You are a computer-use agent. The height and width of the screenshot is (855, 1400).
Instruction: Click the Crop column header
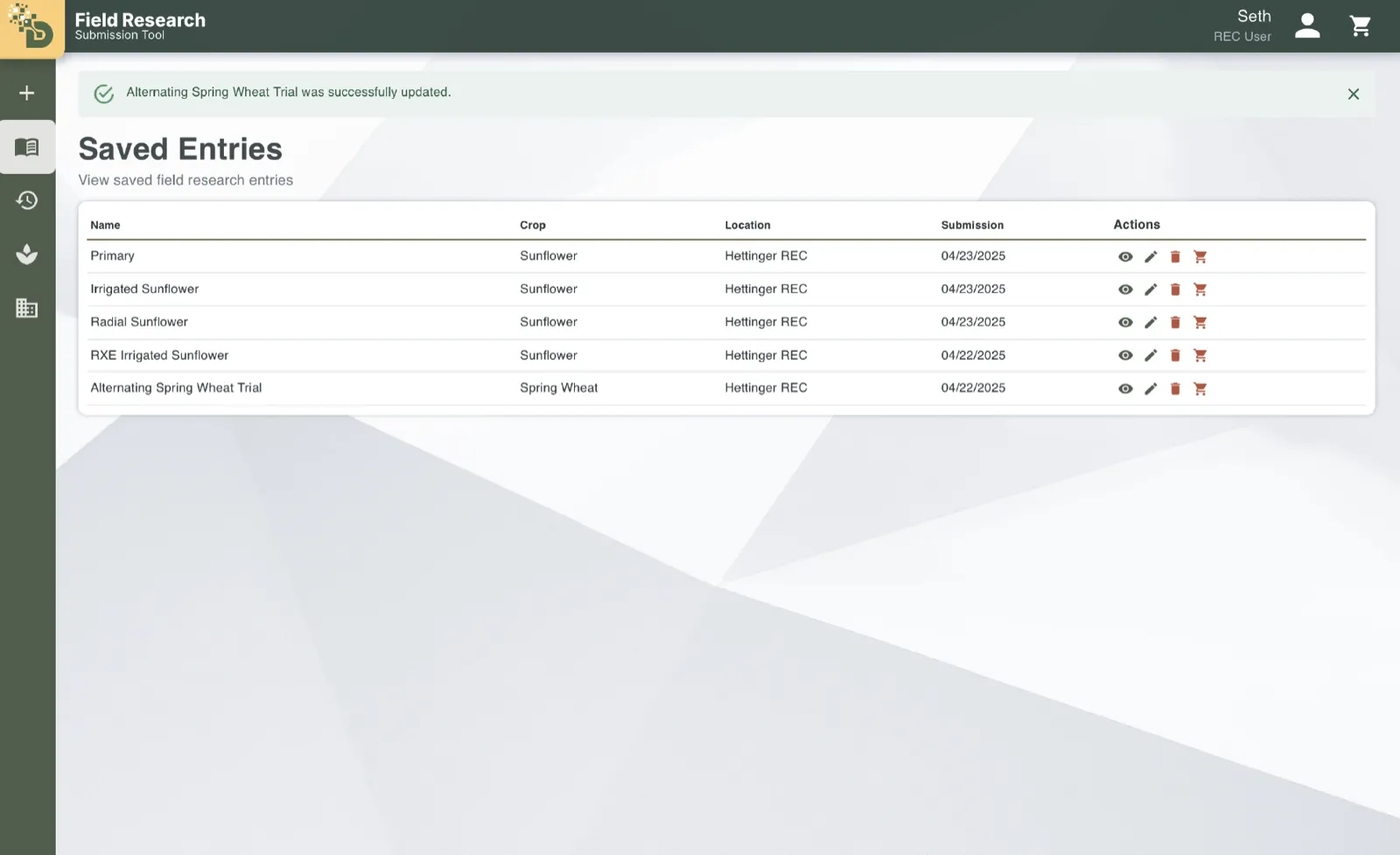pyautogui.click(x=533, y=225)
